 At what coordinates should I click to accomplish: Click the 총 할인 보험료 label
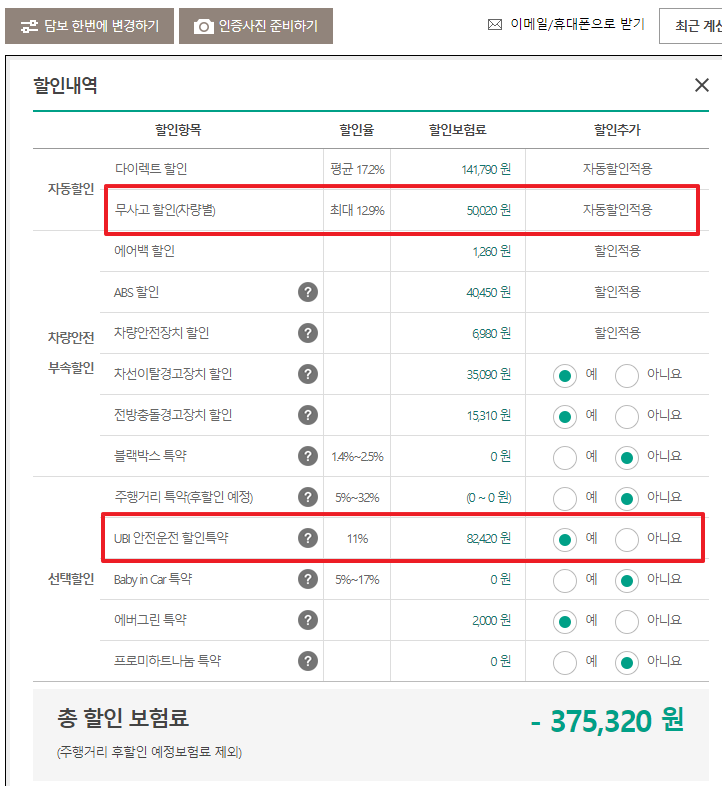click(x=123, y=718)
